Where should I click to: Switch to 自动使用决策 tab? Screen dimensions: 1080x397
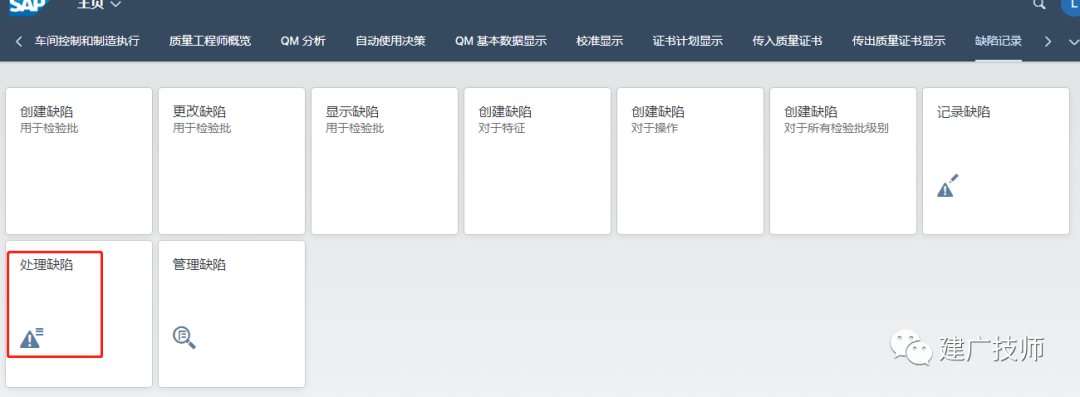click(391, 41)
